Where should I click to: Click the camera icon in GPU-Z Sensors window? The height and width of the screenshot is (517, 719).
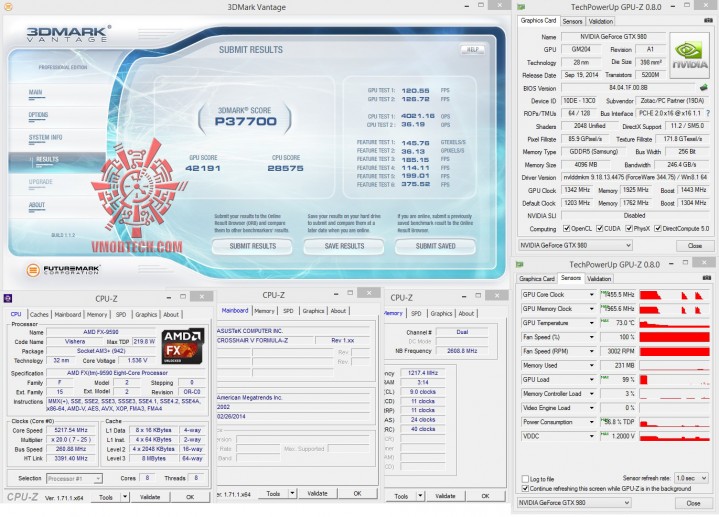707,278
